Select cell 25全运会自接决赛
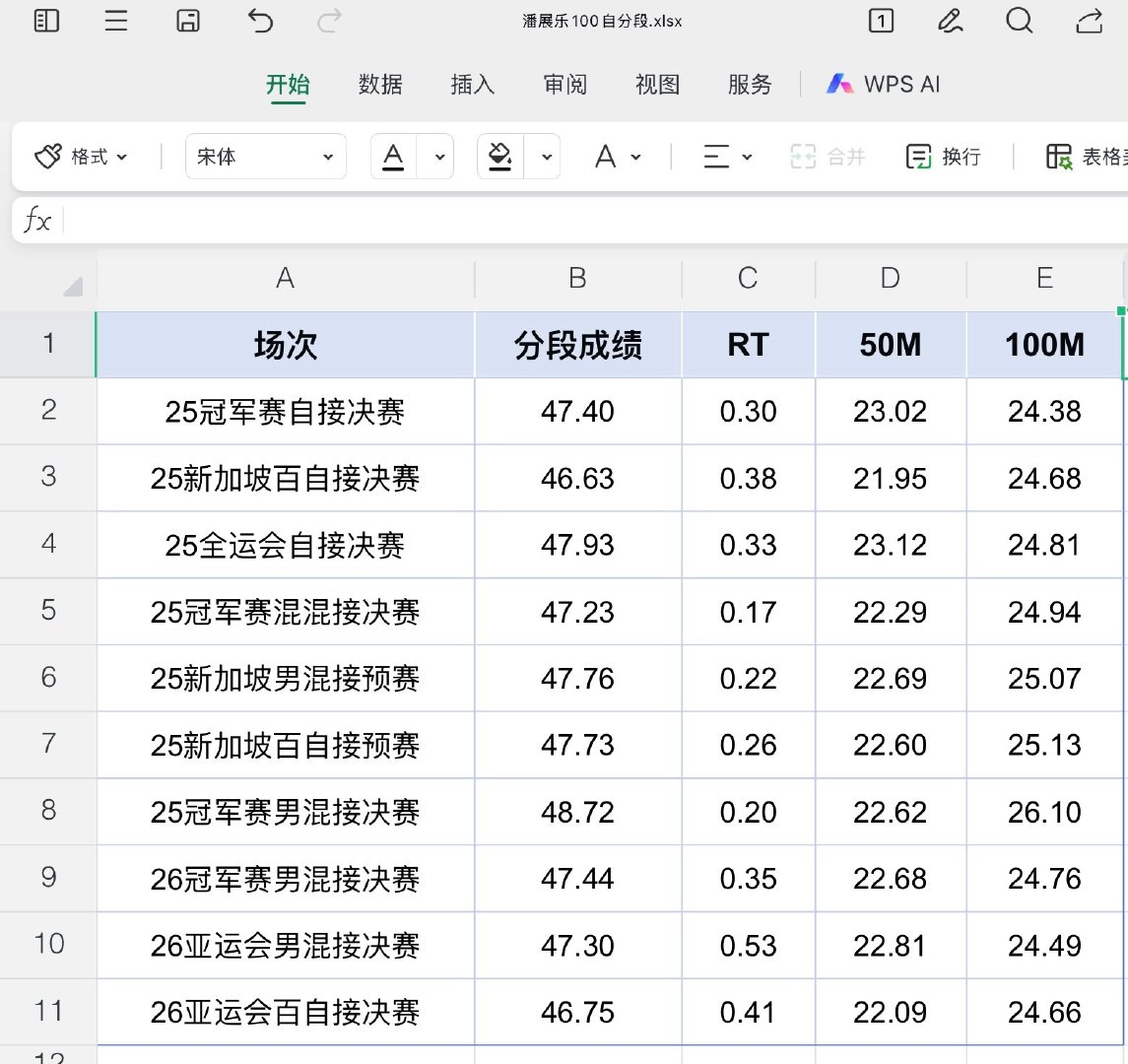 click(286, 545)
